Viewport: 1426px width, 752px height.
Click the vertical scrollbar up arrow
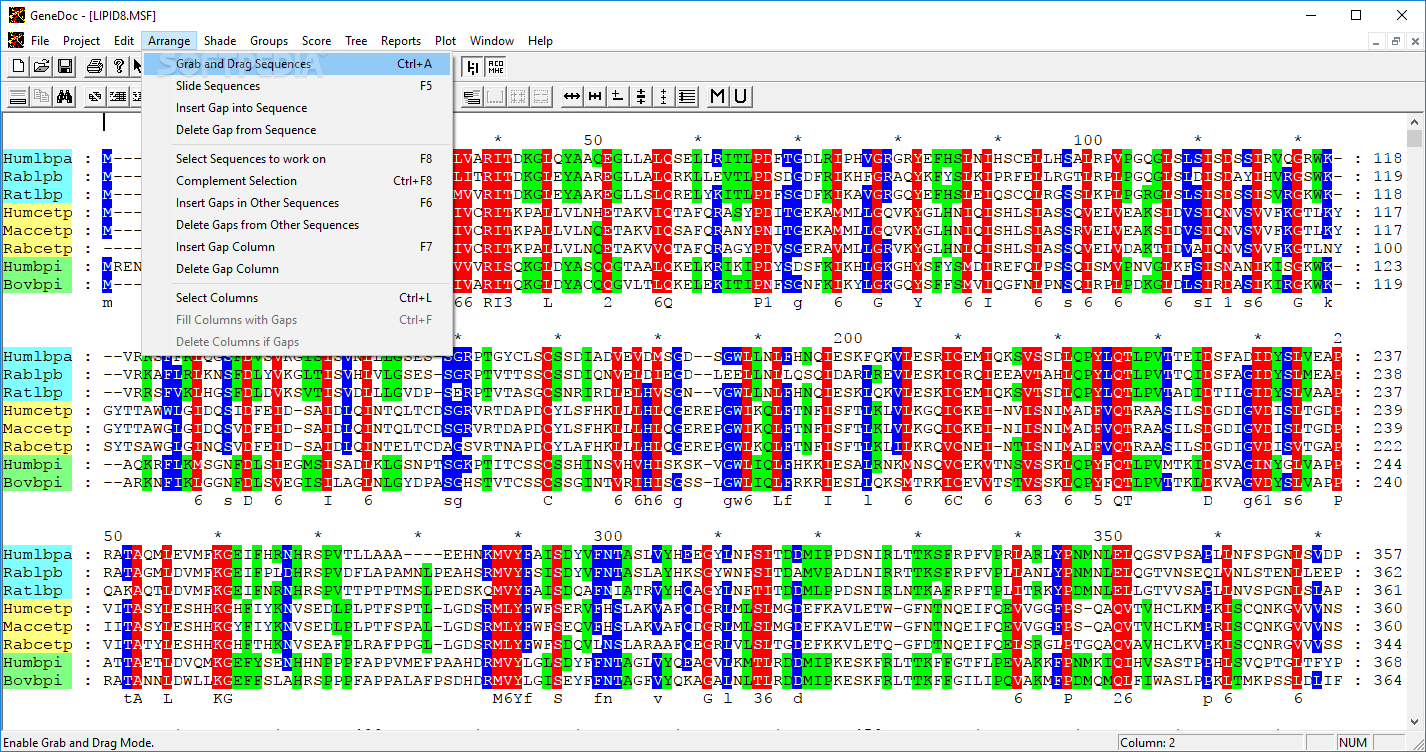point(1414,122)
